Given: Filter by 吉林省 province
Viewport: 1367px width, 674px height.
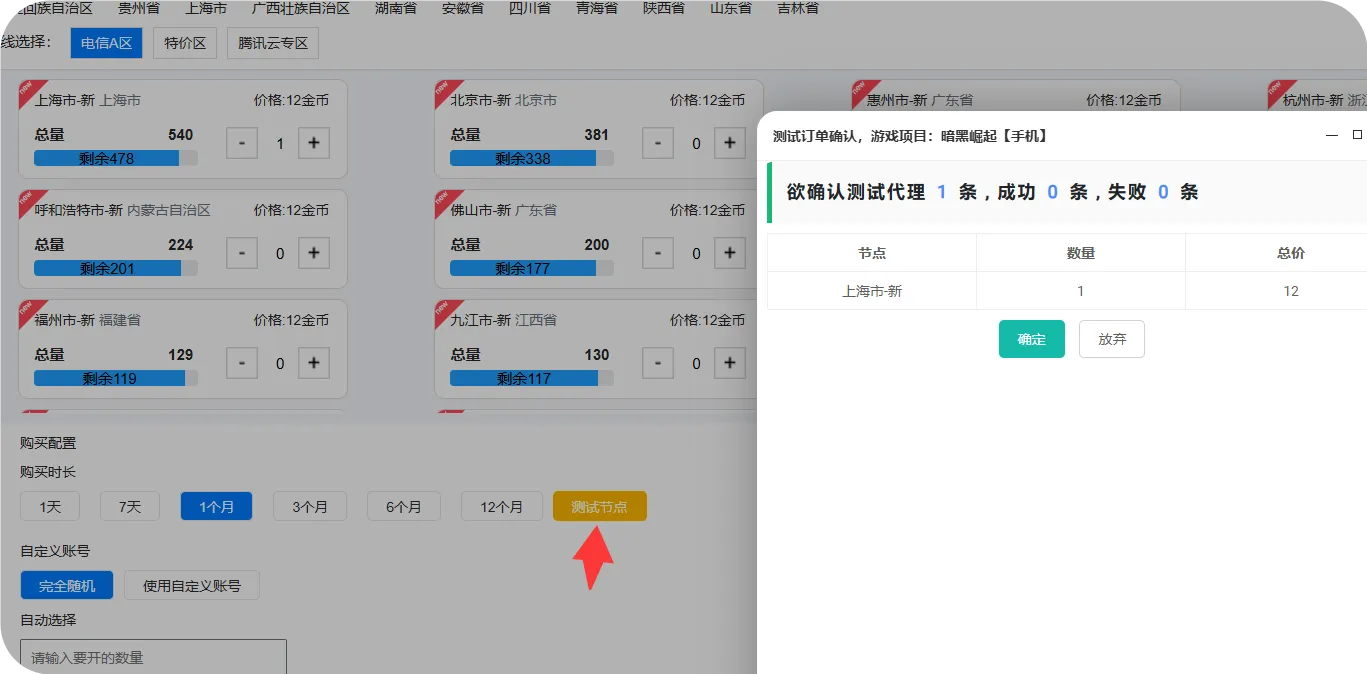Looking at the screenshot, I should tap(798, 8).
